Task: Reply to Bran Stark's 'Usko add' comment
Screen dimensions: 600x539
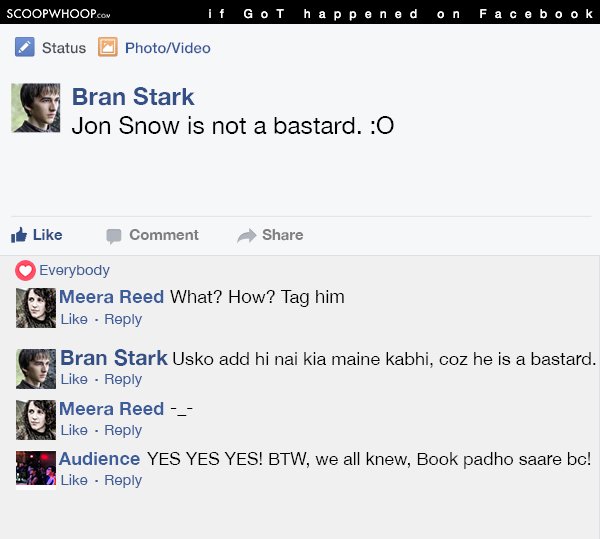Action: [123, 379]
